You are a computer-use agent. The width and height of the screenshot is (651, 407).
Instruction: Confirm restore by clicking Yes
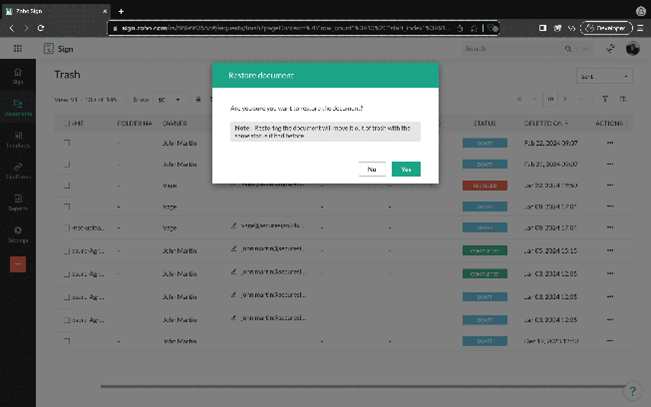tap(406, 170)
